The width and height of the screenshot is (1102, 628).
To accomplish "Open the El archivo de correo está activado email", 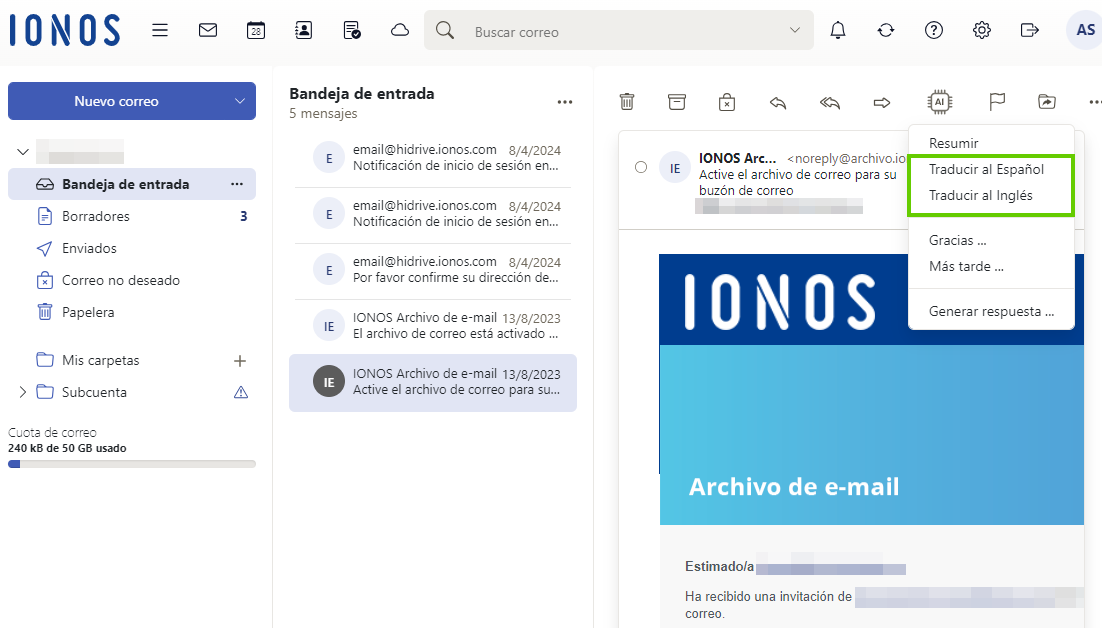I will coord(433,326).
